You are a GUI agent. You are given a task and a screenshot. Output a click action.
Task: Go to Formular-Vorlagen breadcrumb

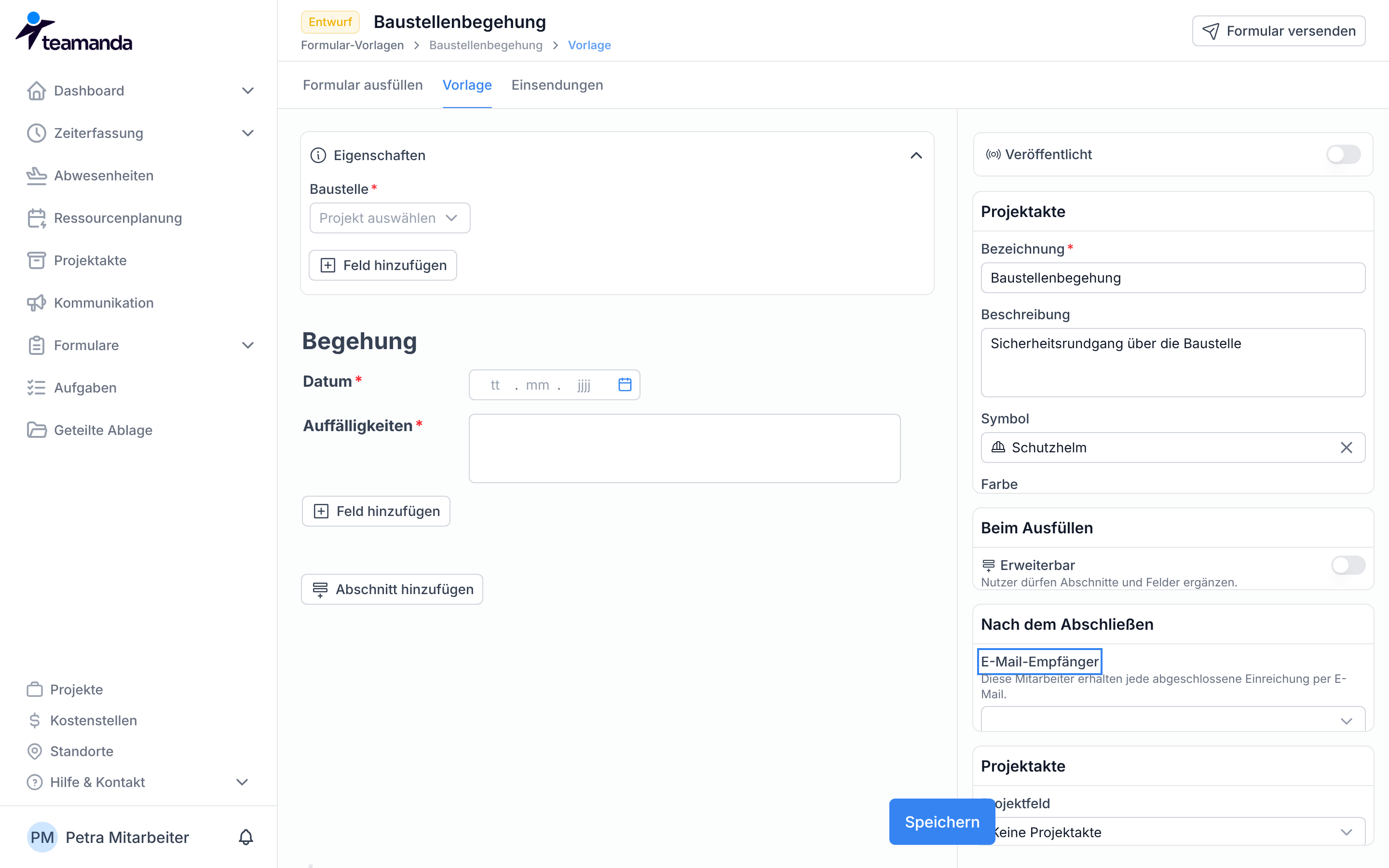[353, 45]
